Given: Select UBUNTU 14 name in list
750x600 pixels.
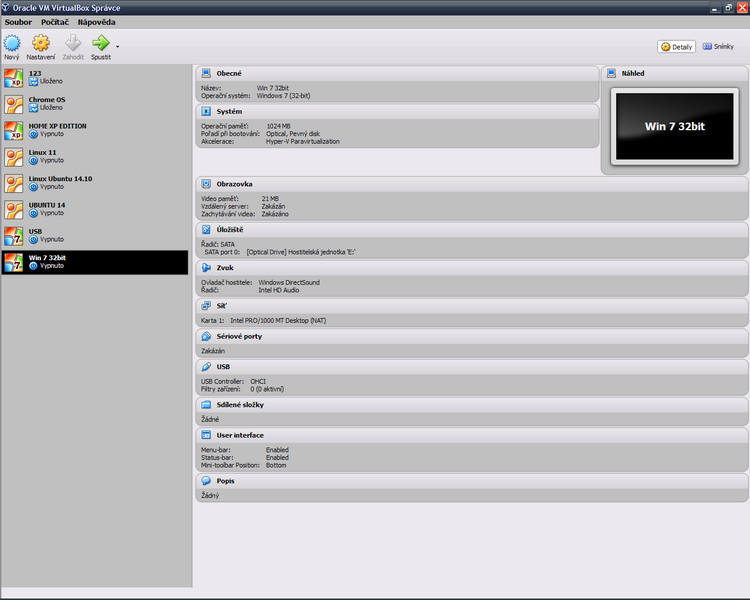Looking at the screenshot, I should click(x=46, y=205).
